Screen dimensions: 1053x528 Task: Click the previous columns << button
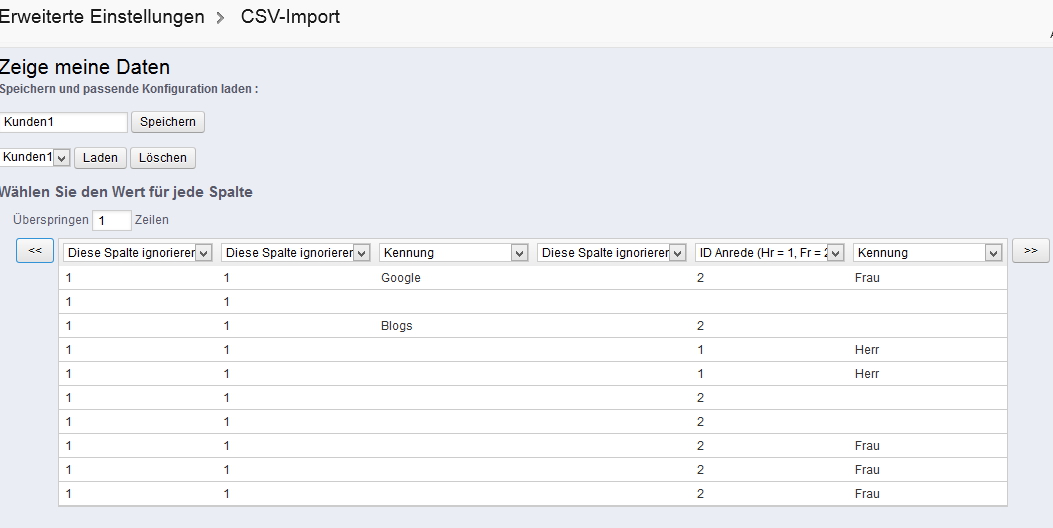click(35, 251)
